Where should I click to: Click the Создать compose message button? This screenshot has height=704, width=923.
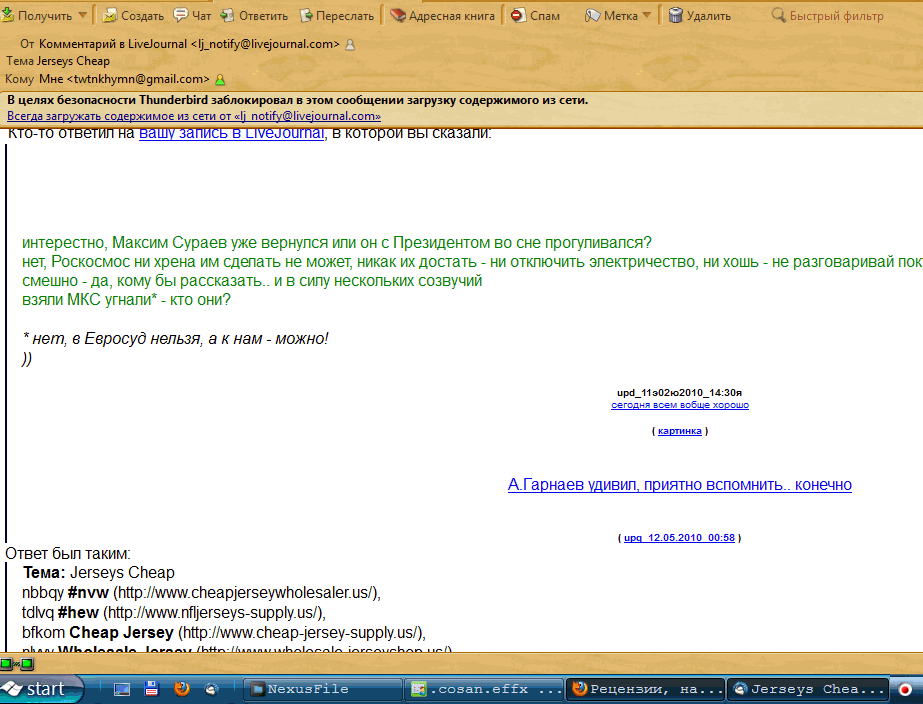133,15
